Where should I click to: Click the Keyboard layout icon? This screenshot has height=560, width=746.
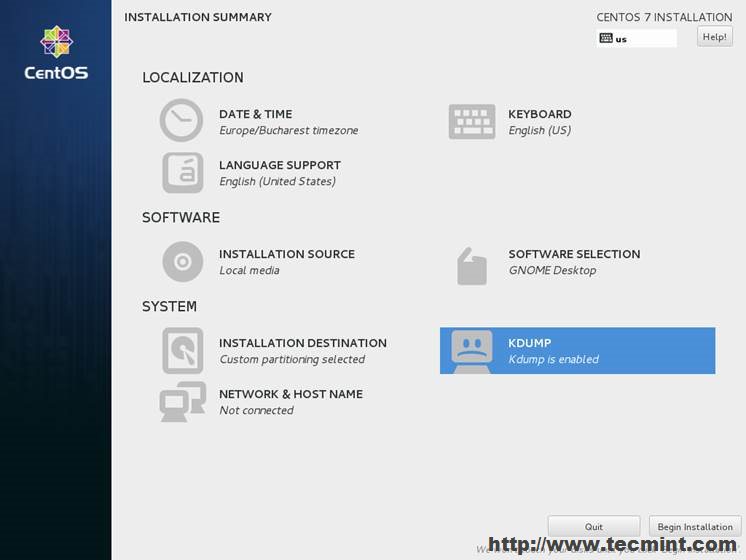pos(471,122)
